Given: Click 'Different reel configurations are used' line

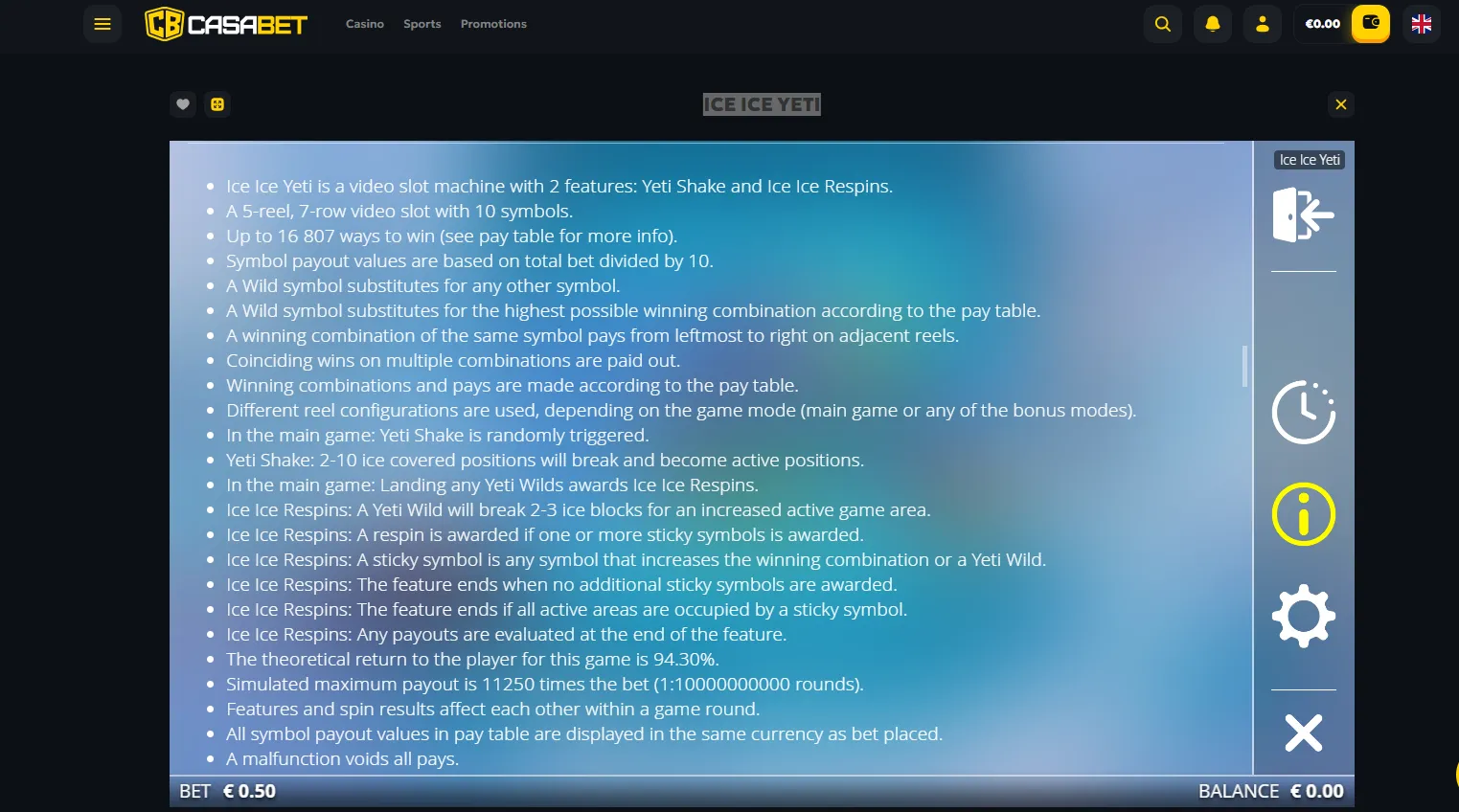Looking at the screenshot, I should 681,410.
